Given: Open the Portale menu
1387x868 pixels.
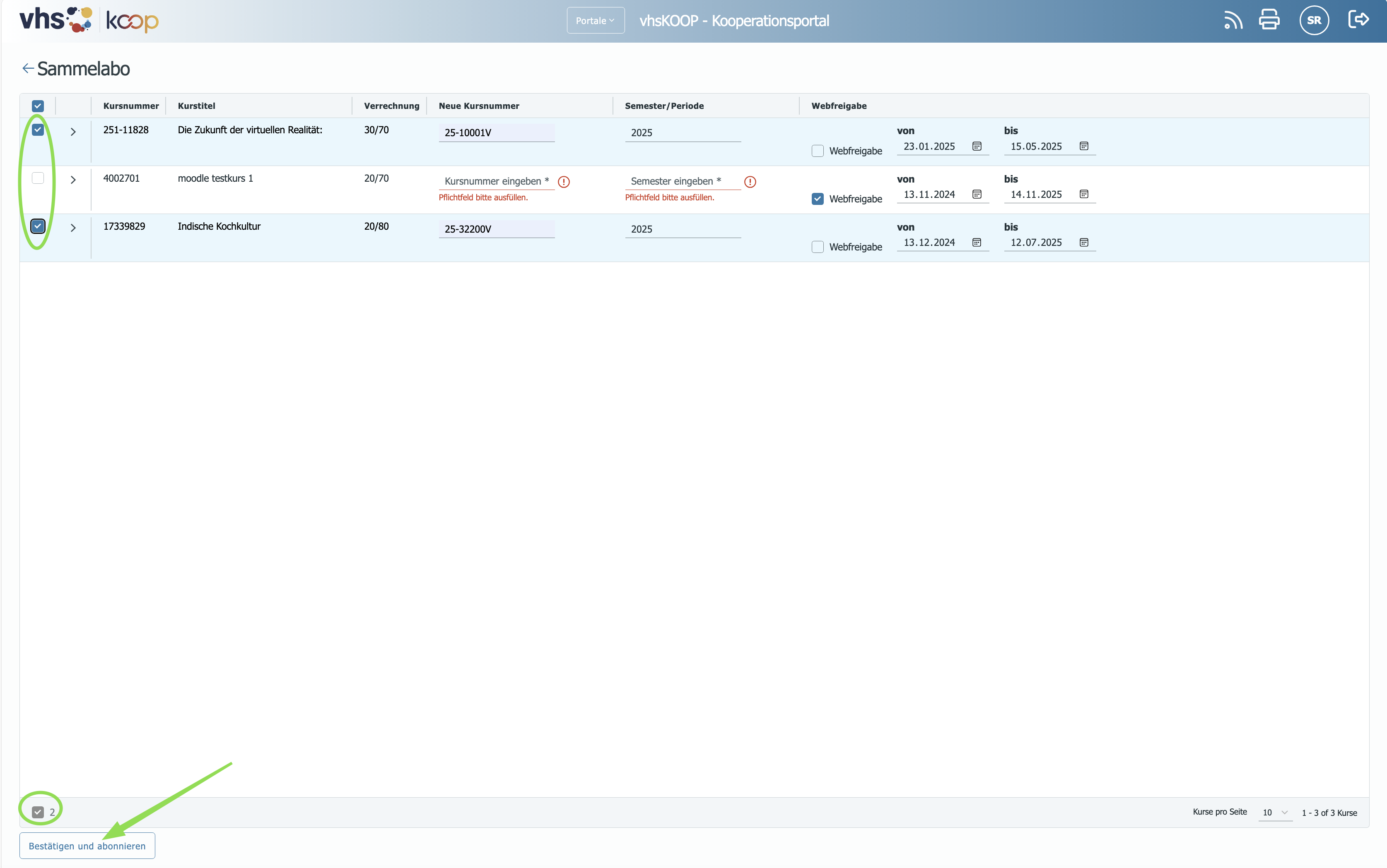Looking at the screenshot, I should 595,21.
